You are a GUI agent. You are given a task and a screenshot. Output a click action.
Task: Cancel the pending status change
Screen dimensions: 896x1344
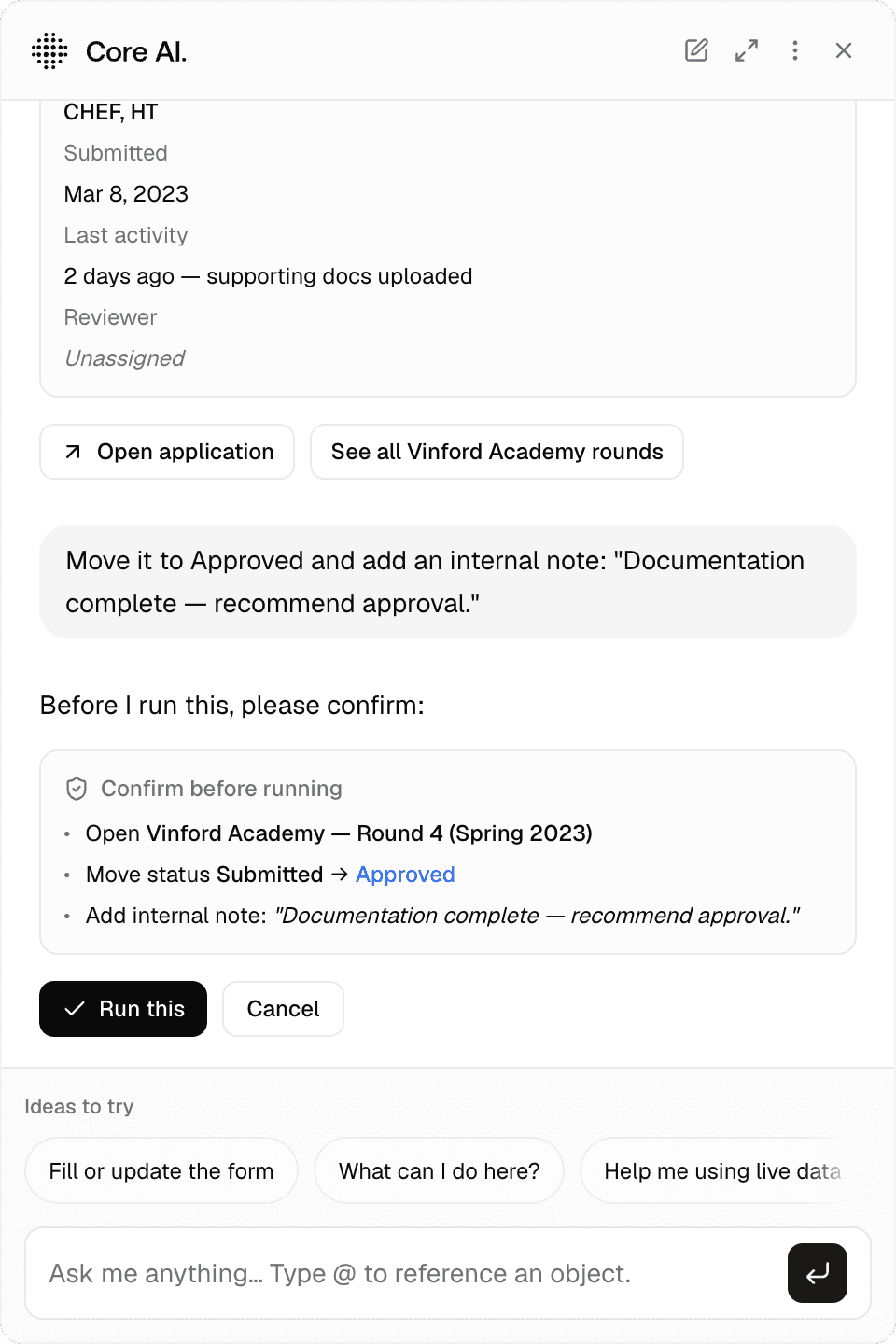click(283, 1009)
